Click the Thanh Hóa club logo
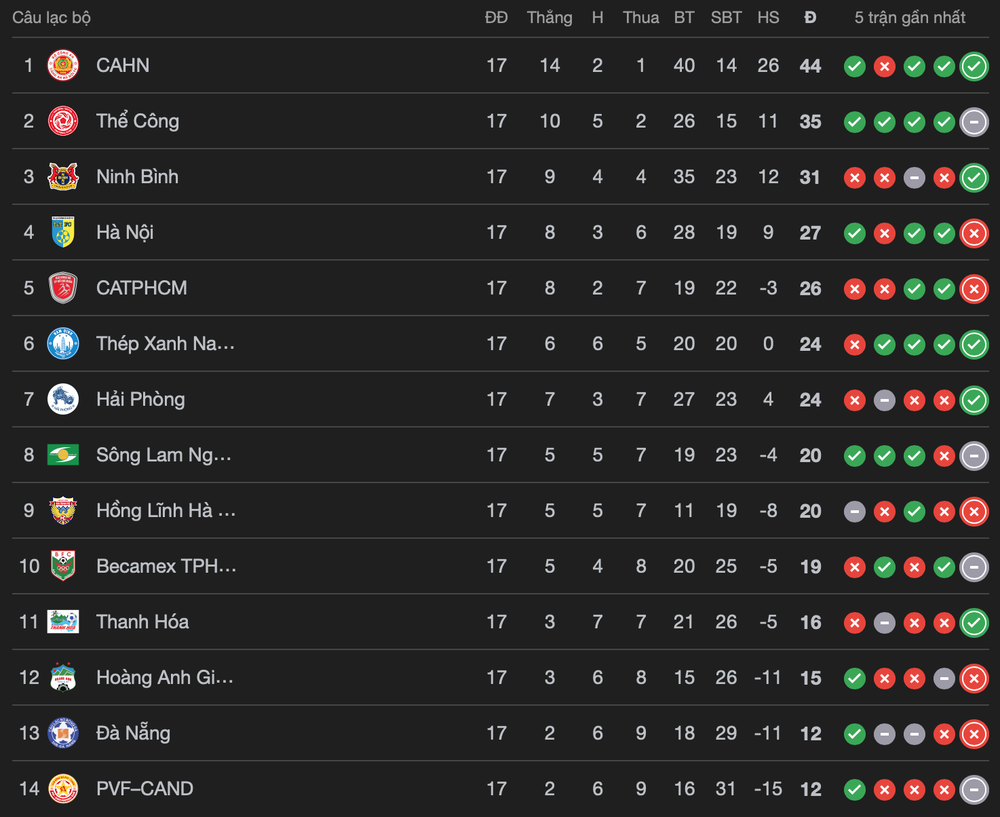Image resolution: width=1000 pixels, height=817 pixels. [x=63, y=622]
